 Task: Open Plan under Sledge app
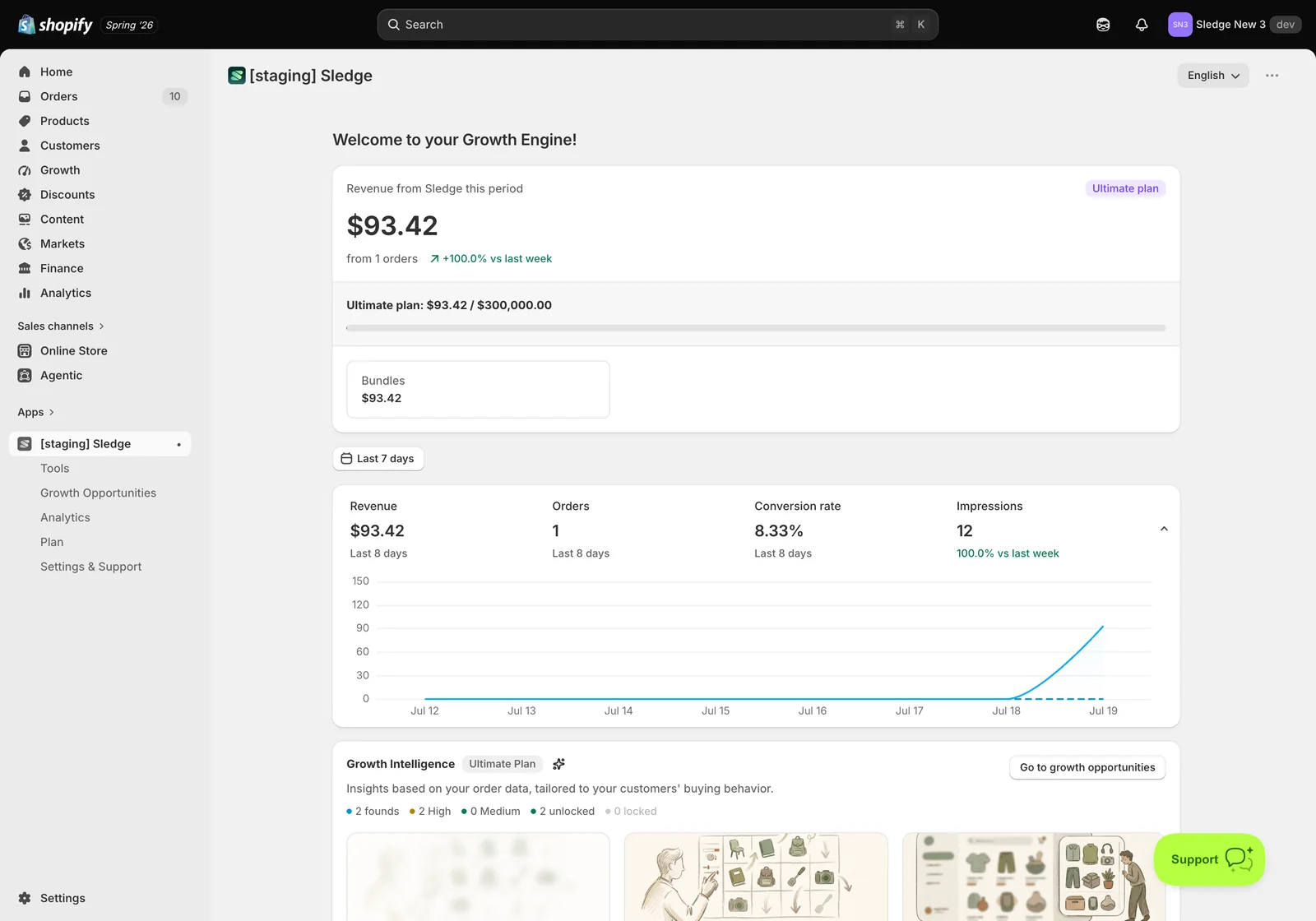point(52,543)
